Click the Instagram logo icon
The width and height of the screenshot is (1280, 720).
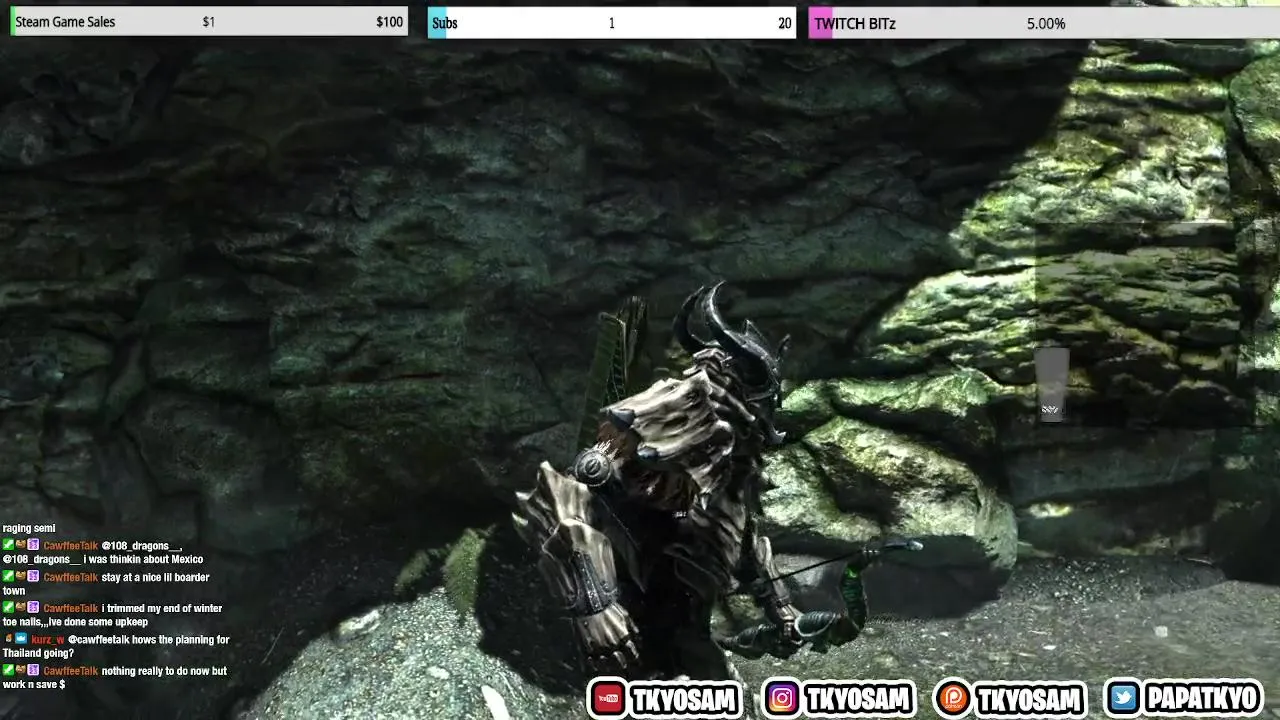pos(782,699)
